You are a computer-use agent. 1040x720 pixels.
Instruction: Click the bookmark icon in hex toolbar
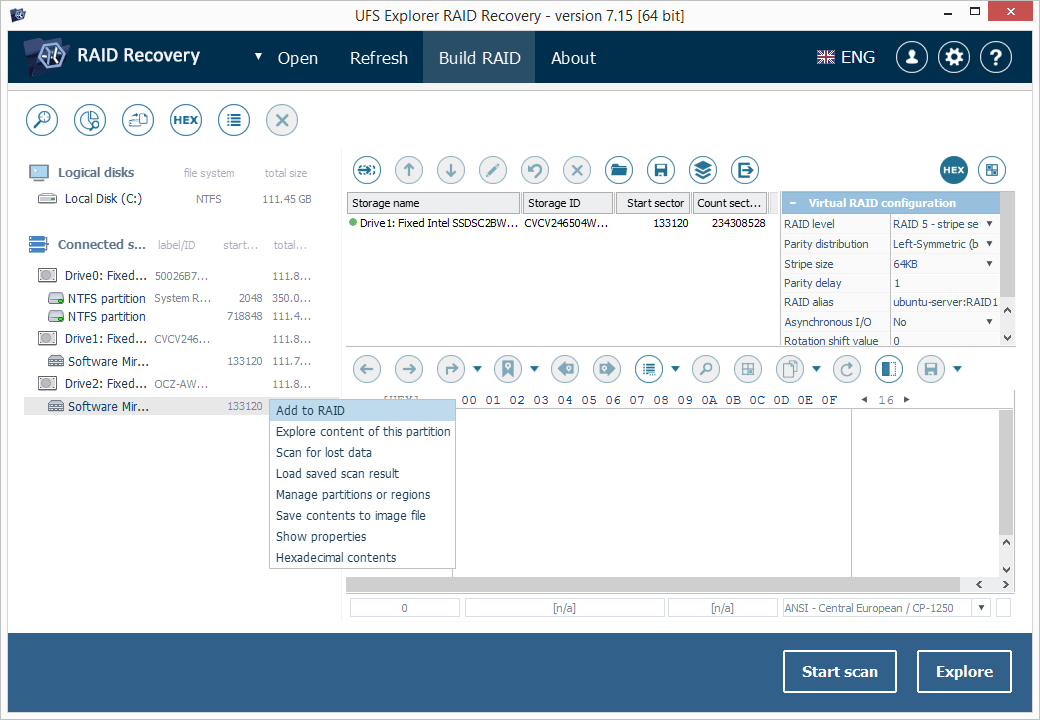pyautogui.click(x=507, y=369)
